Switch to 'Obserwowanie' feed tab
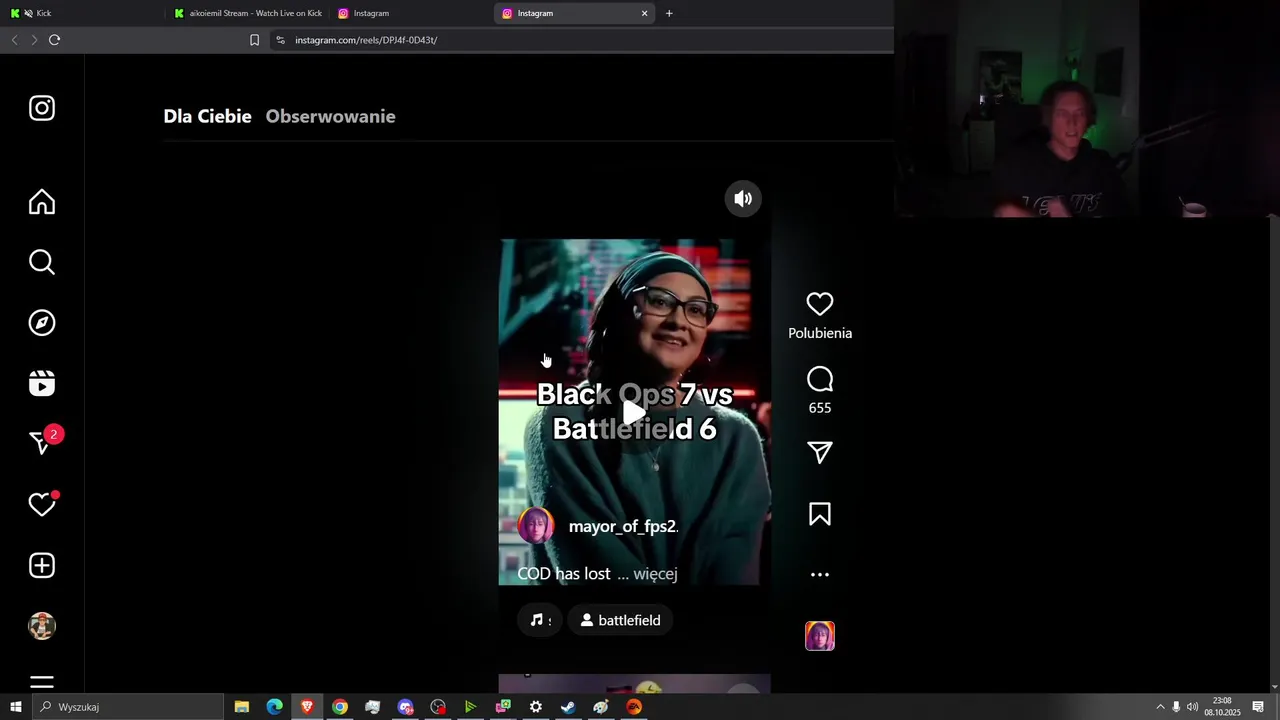This screenshot has width=1280, height=720. [330, 116]
